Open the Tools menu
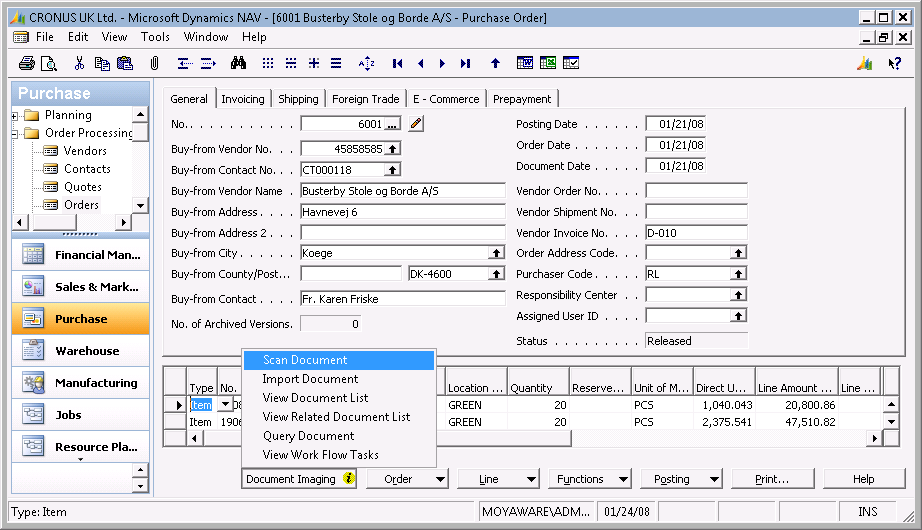The width and height of the screenshot is (922, 530). point(155,37)
